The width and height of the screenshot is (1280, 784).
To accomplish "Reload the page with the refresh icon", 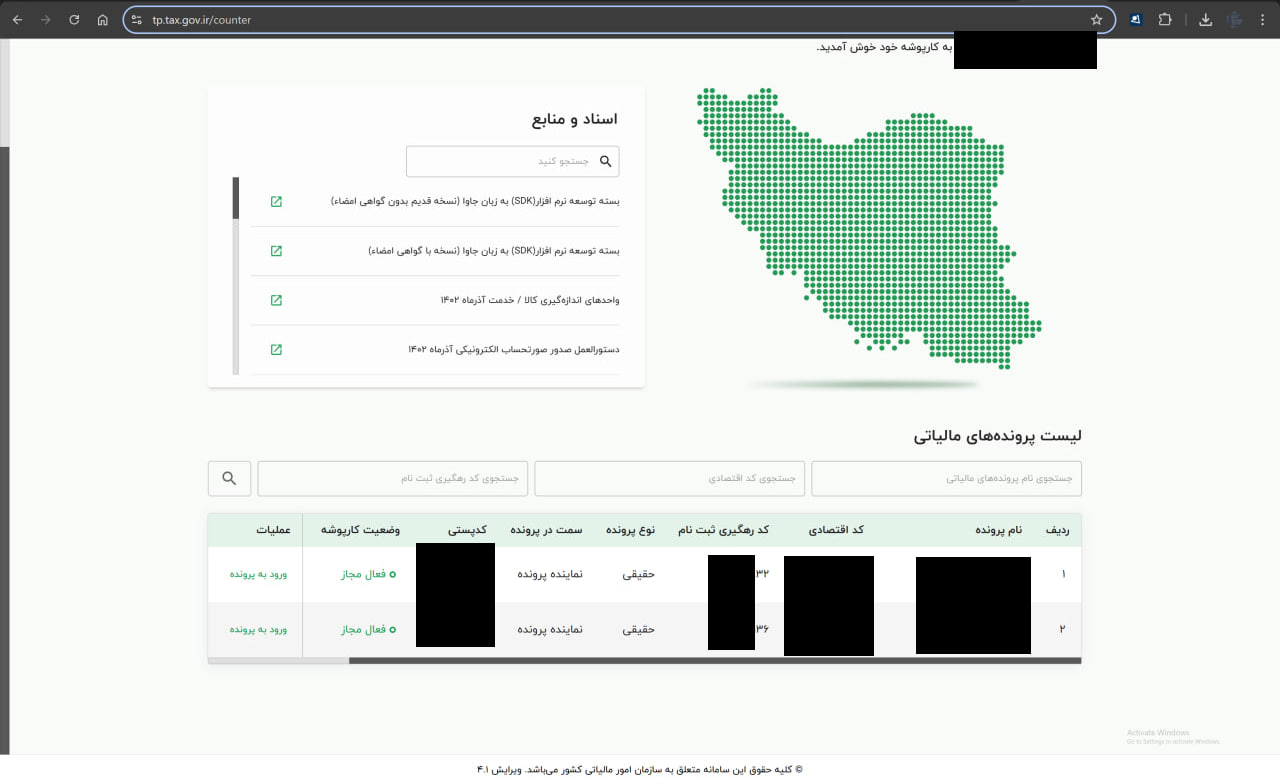I will coord(74,19).
